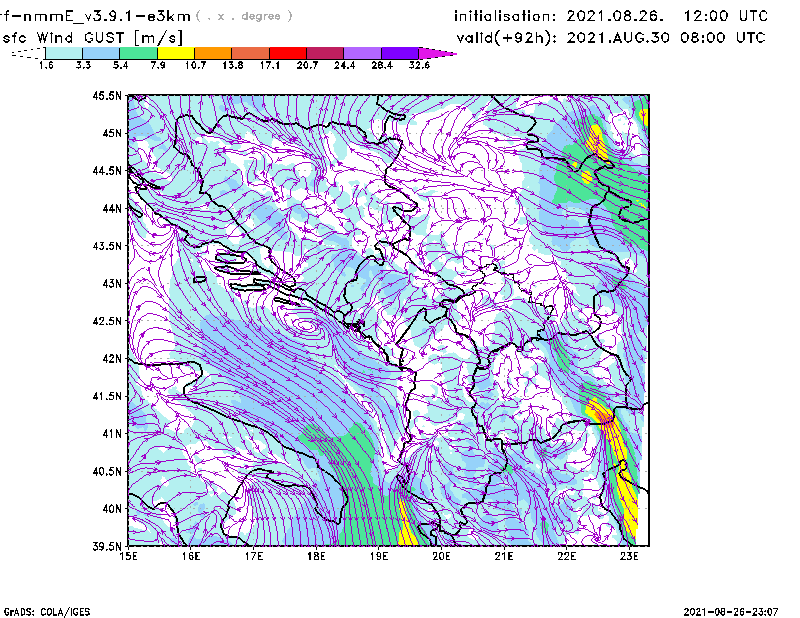800x618 pixels.
Task: Click the 39.5N latitude label
Action: point(107,546)
